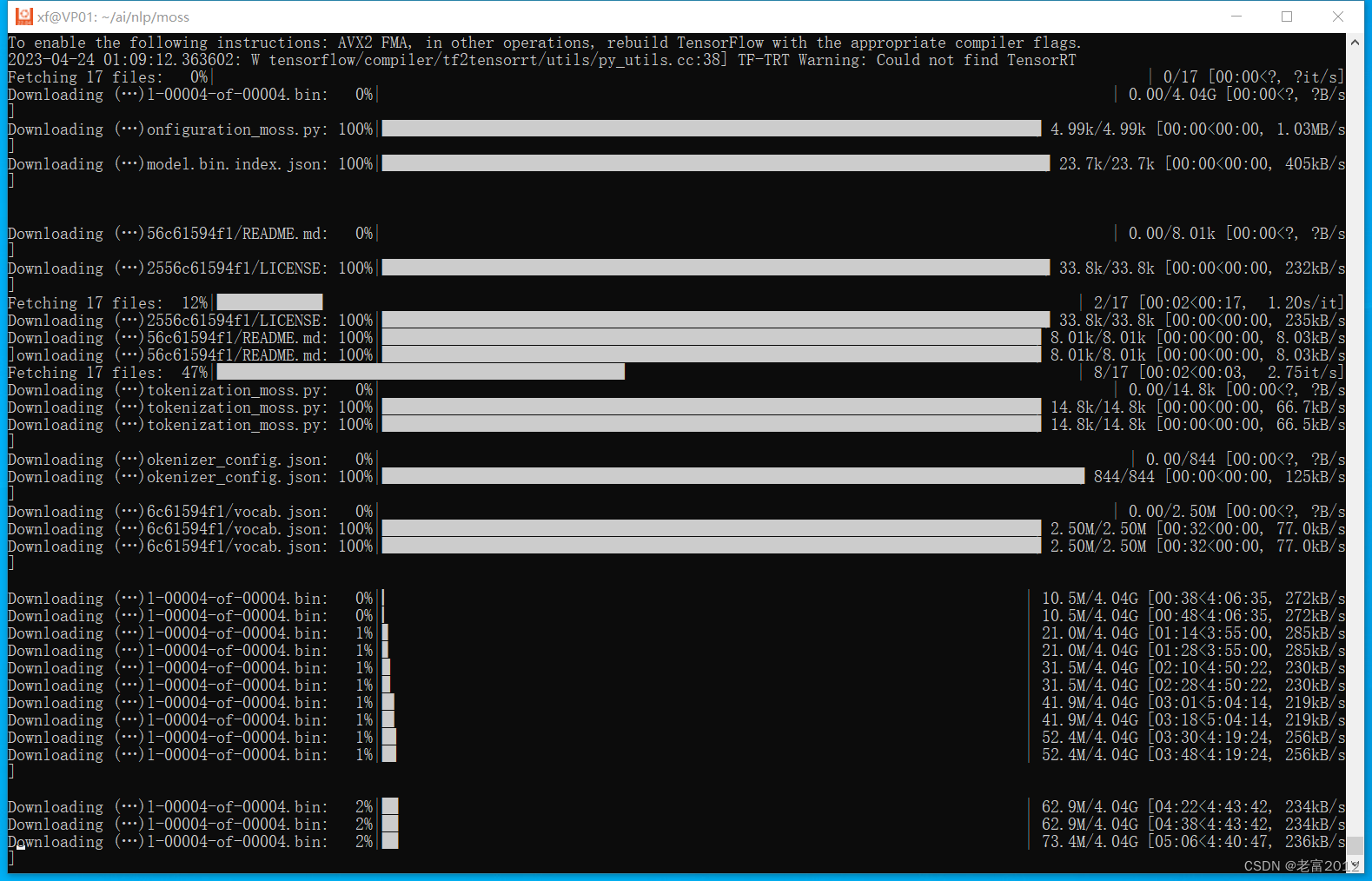The image size is (1372, 881).
Task: Click the '405kB/s' speed value
Action: (x=1316, y=164)
